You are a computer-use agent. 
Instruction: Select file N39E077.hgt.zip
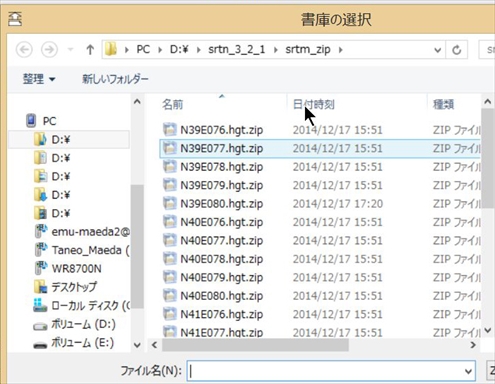pos(222,148)
